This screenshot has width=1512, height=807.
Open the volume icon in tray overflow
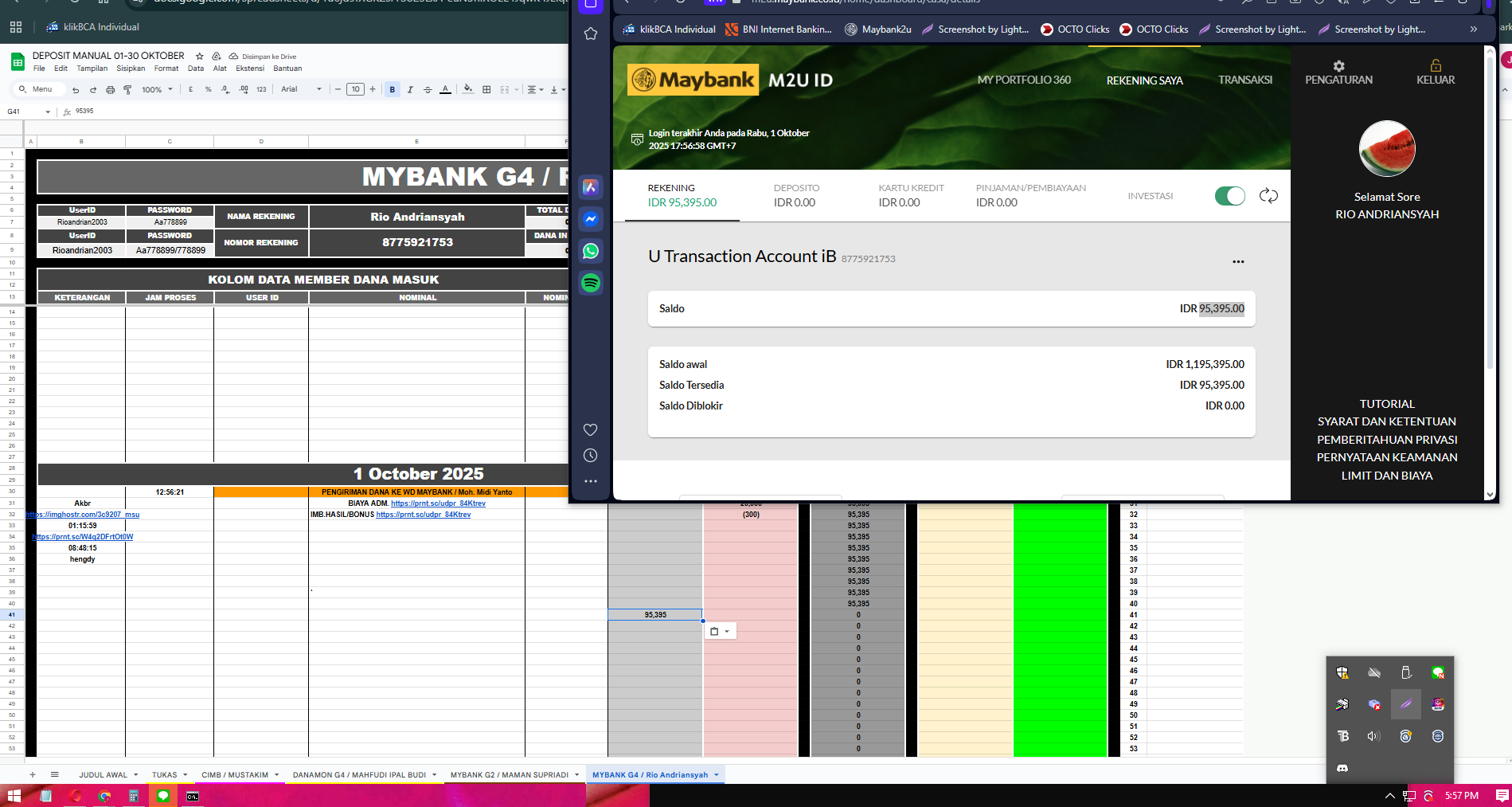tap(1373, 736)
